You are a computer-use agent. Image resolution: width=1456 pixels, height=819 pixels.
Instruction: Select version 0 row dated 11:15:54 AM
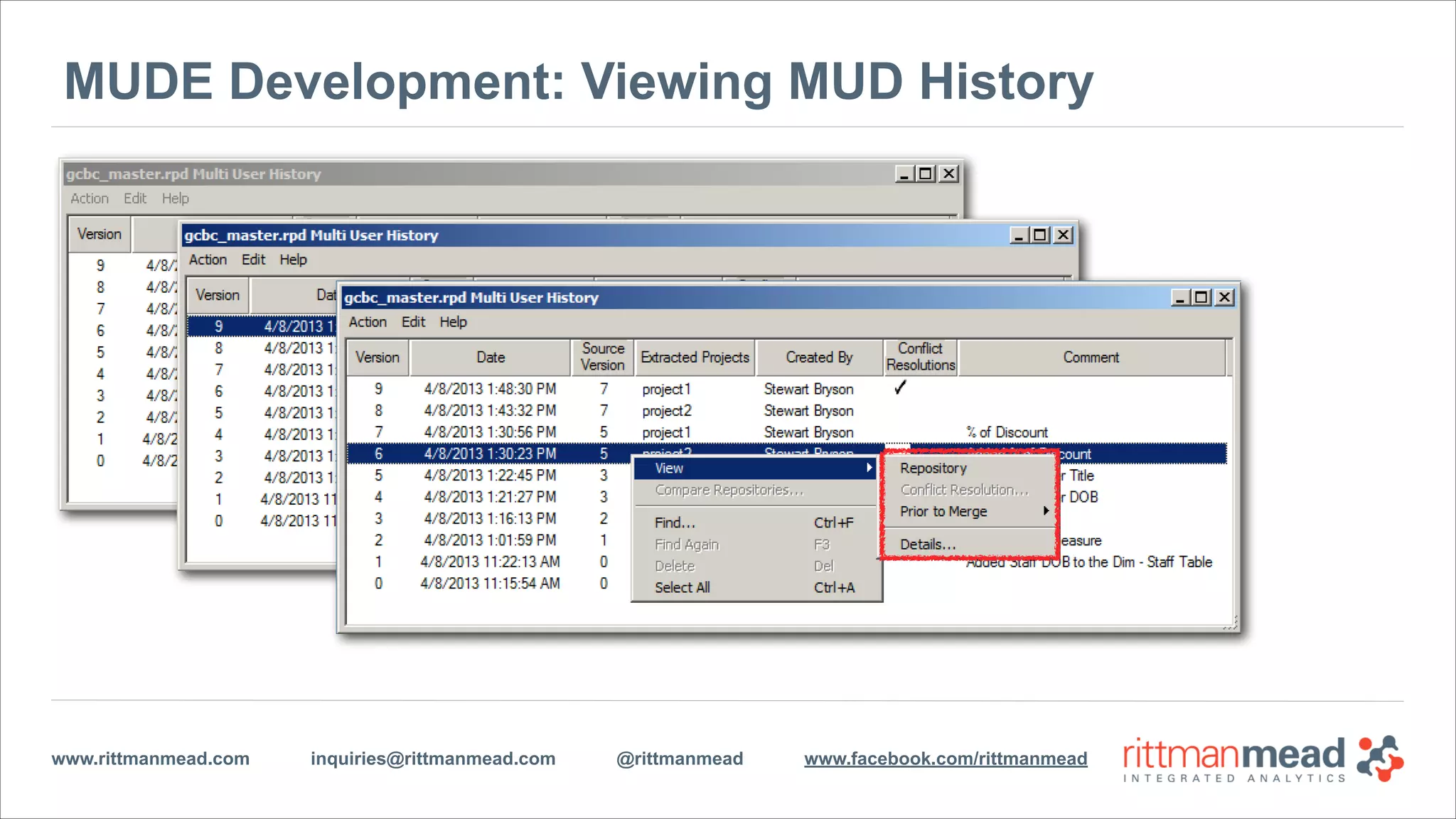(x=489, y=584)
